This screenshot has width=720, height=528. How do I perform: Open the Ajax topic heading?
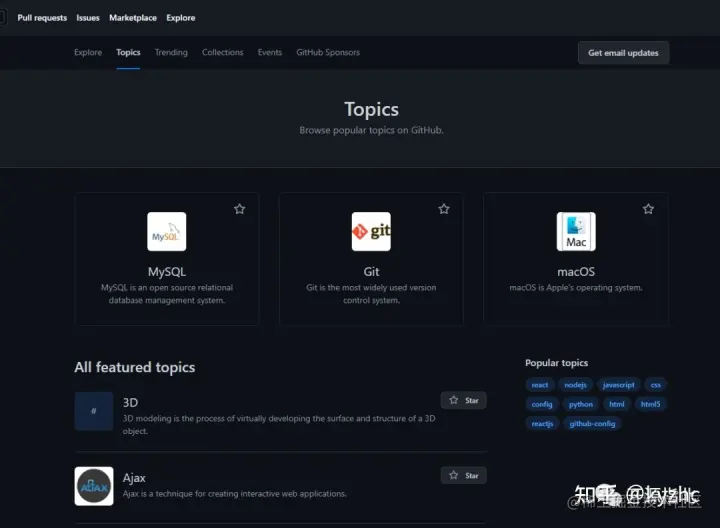pyautogui.click(x=134, y=478)
